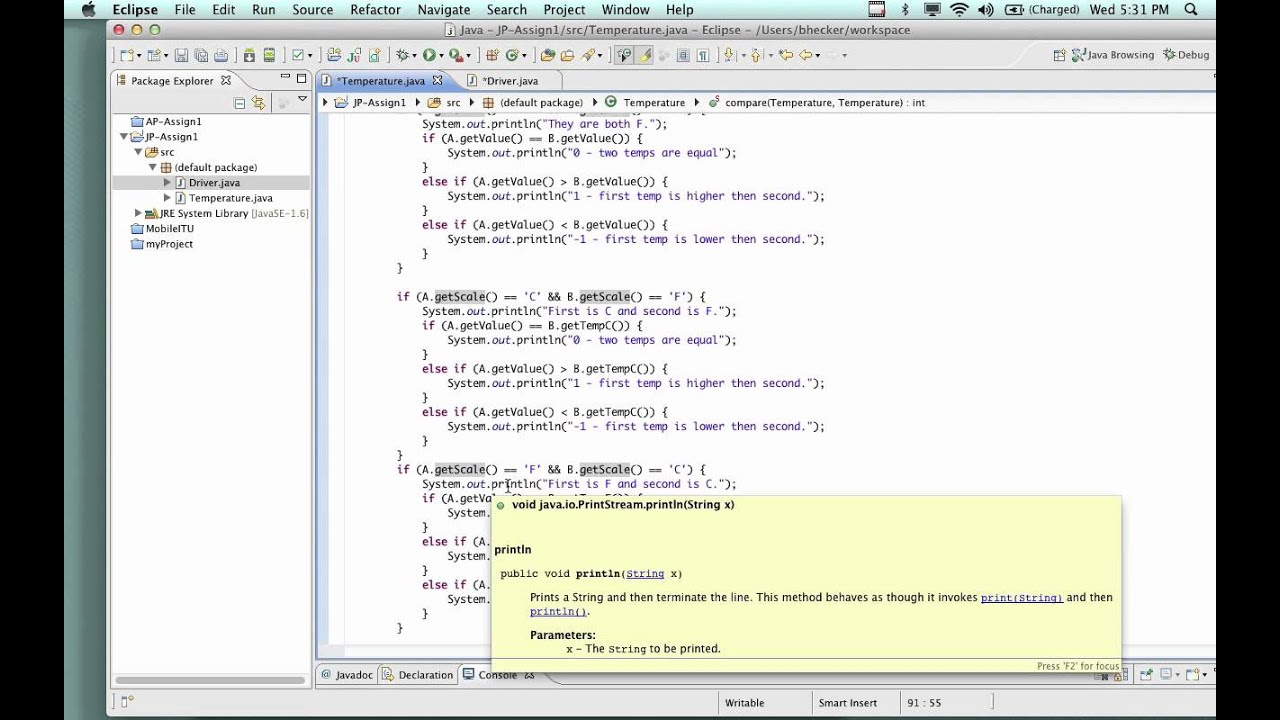
Task: Click the External Tools run icon
Action: click(x=455, y=55)
